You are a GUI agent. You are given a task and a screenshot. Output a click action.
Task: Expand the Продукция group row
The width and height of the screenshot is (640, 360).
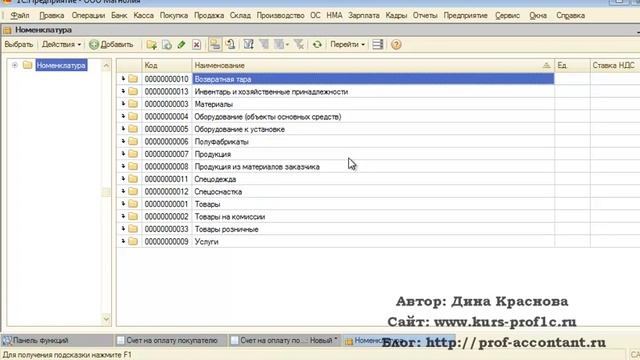tap(123, 154)
